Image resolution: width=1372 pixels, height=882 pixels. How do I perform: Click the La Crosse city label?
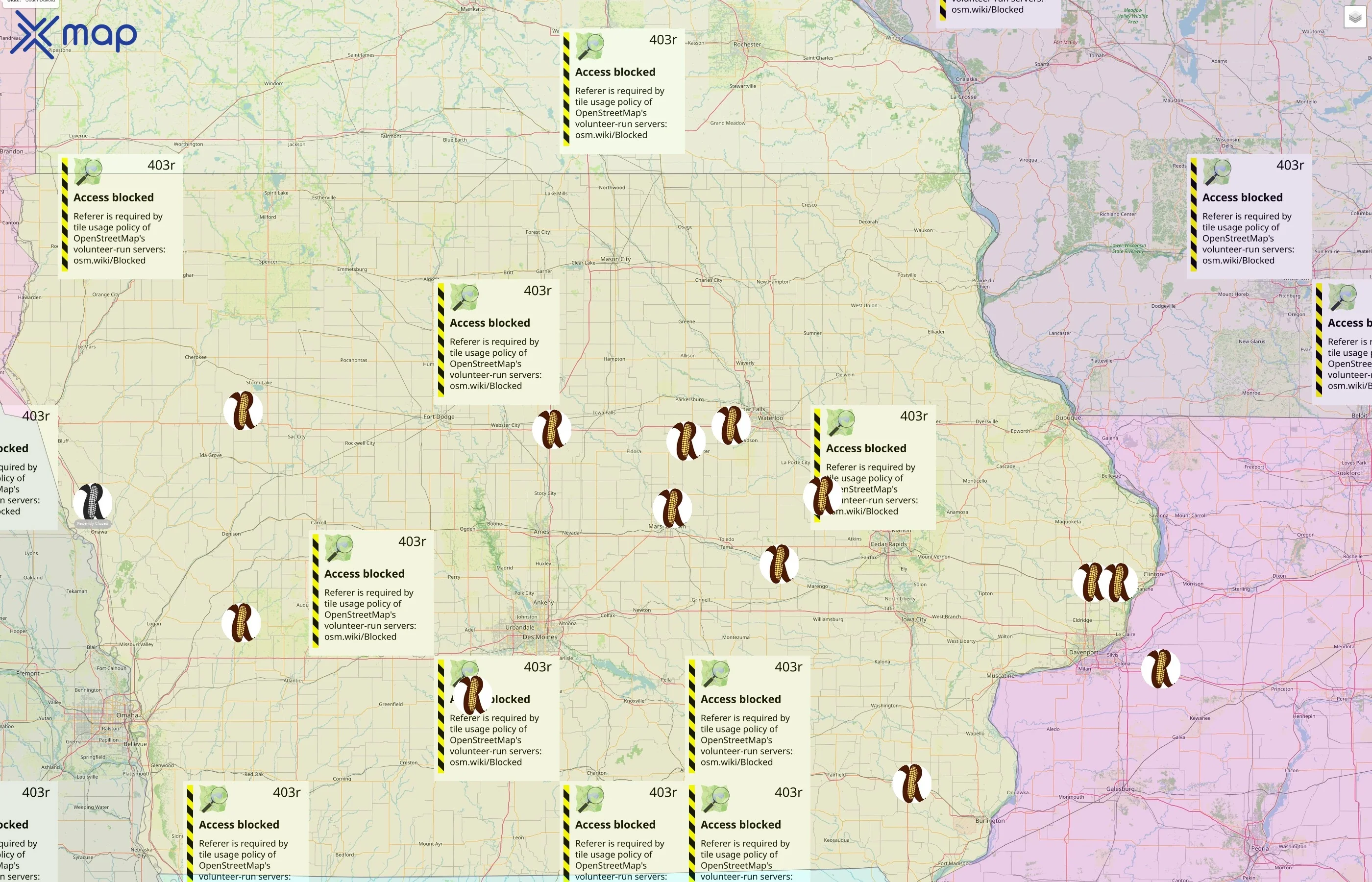tap(963, 97)
